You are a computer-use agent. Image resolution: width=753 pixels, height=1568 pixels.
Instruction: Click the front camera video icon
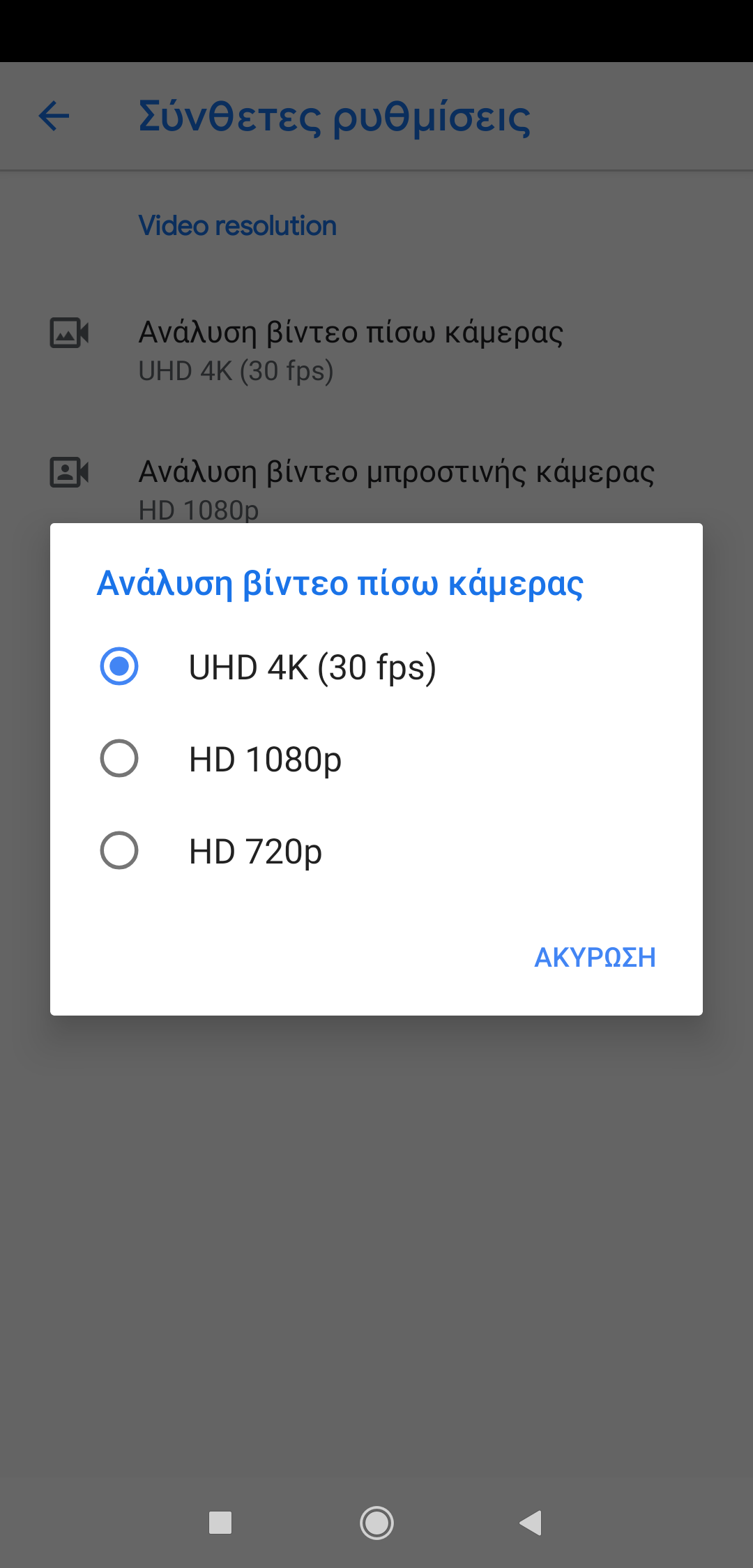(69, 472)
